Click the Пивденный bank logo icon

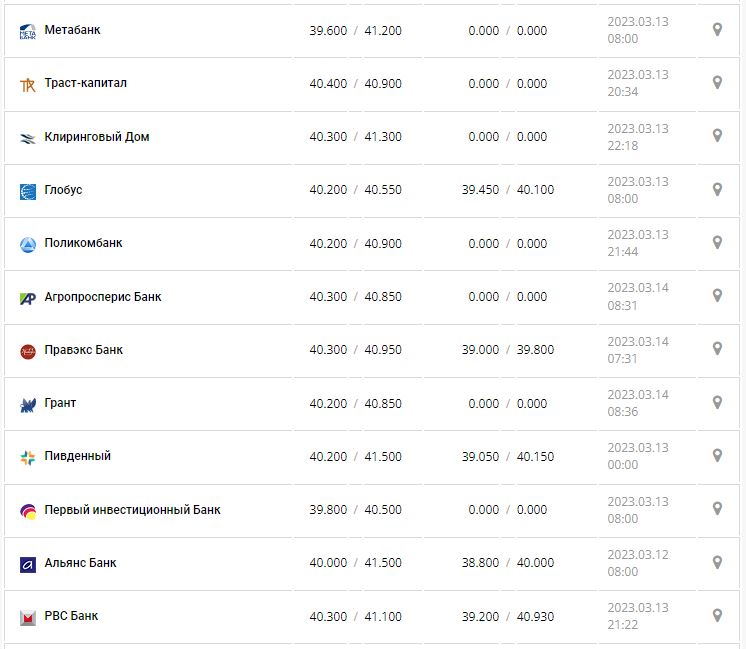tap(28, 457)
